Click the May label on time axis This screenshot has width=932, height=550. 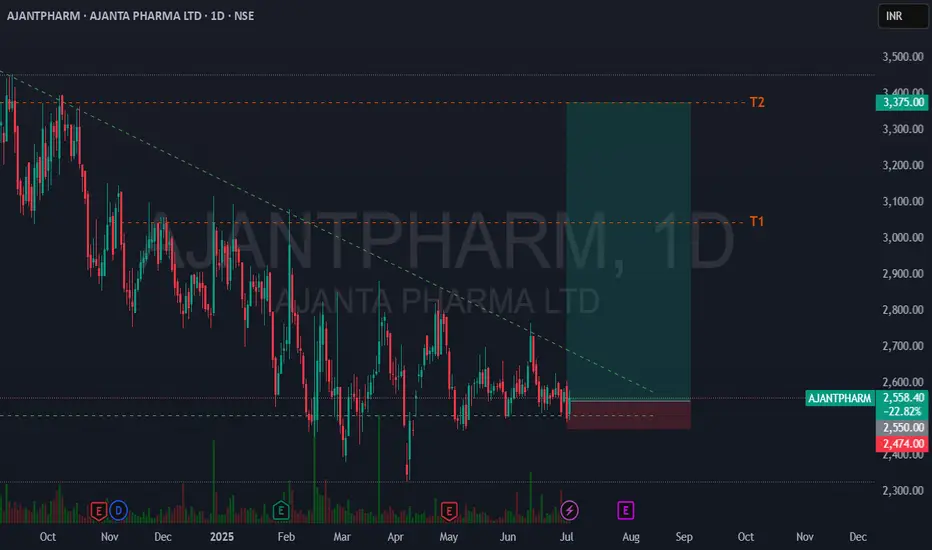(449, 537)
